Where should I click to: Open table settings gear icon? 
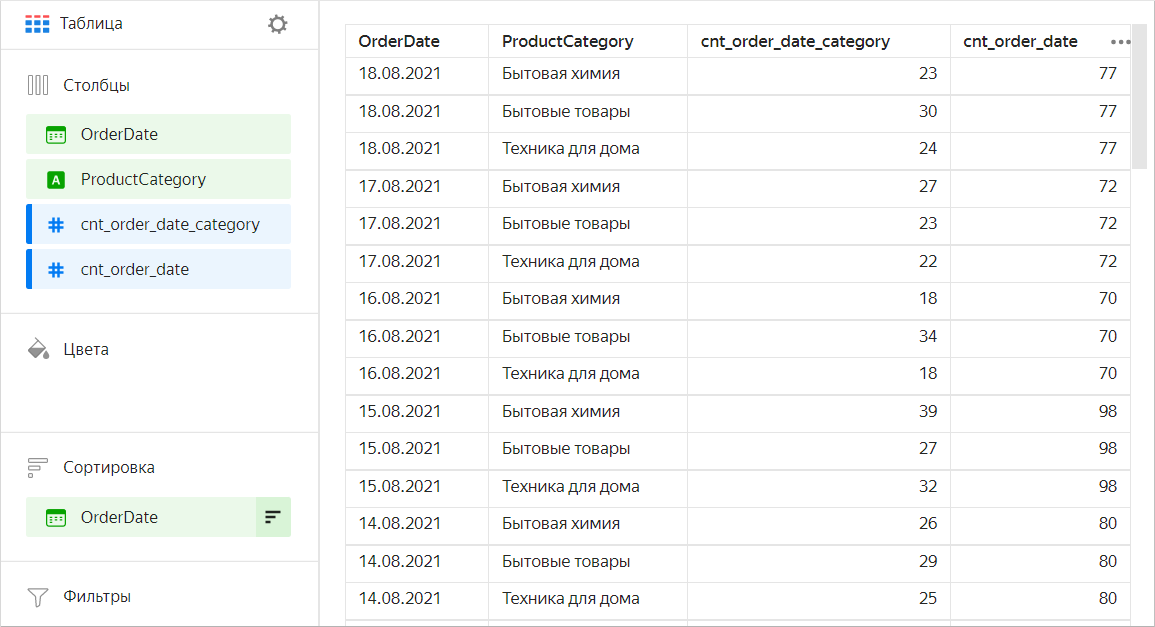coord(277,24)
